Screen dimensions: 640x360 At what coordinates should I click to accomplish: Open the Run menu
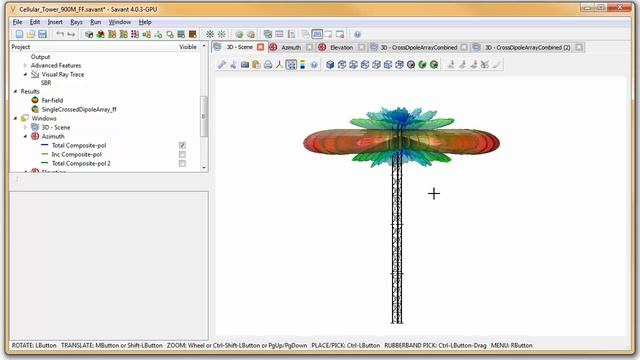[96, 22]
